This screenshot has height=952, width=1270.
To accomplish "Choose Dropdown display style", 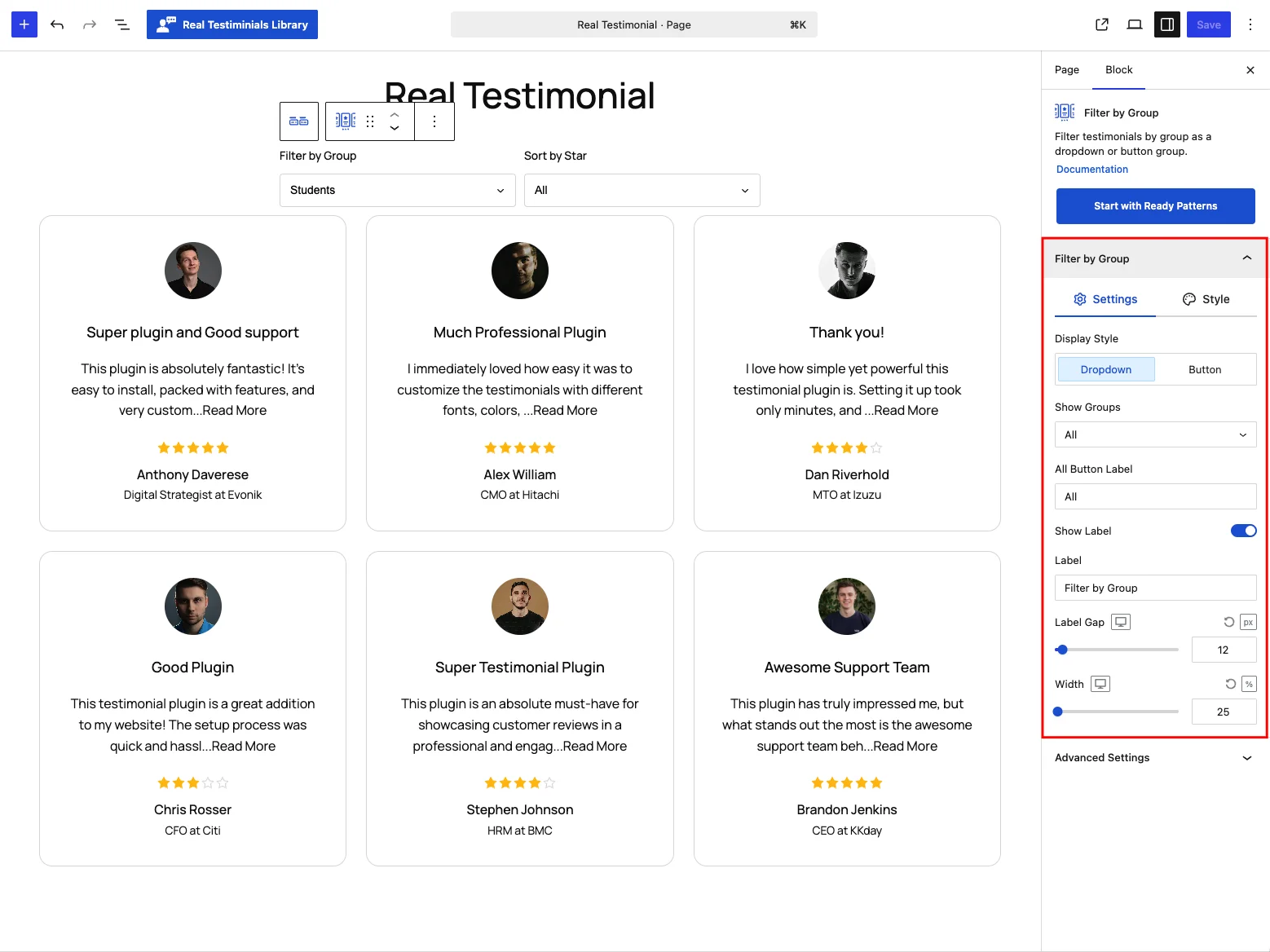I will [1106, 369].
